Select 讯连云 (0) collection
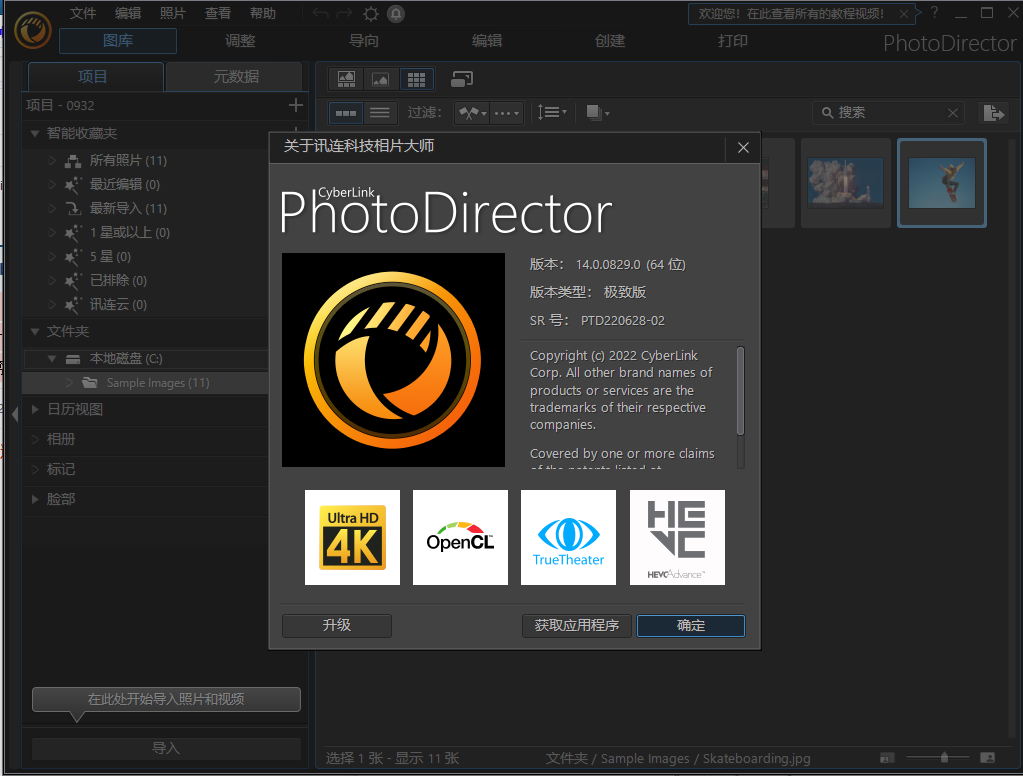Viewport: 1023px width, 776px height. tap(118, 305)
